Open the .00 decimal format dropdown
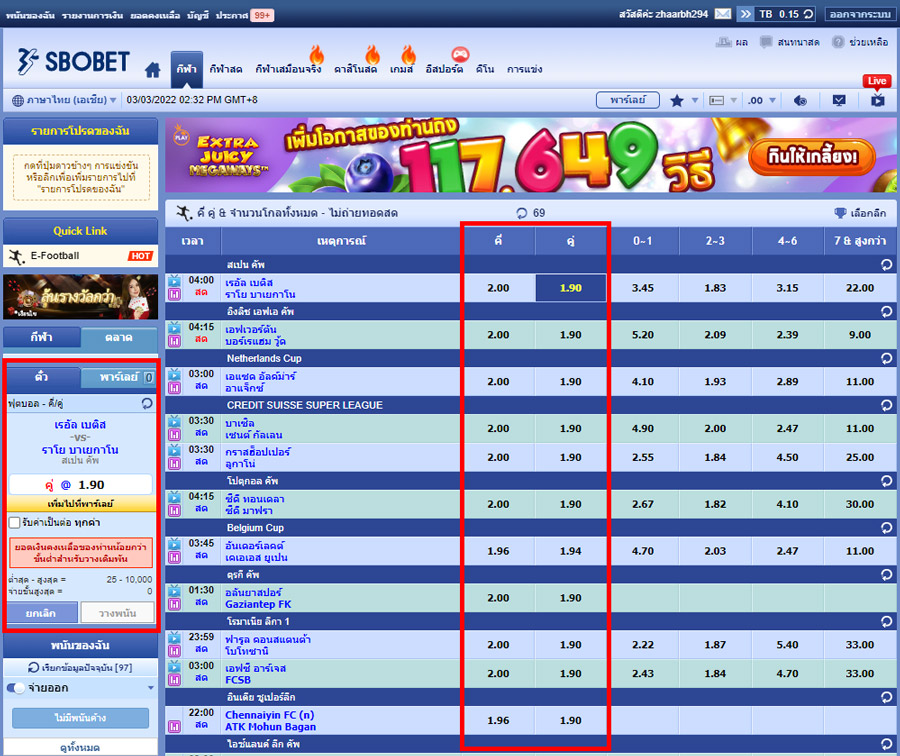 click(x=762, y=100)
